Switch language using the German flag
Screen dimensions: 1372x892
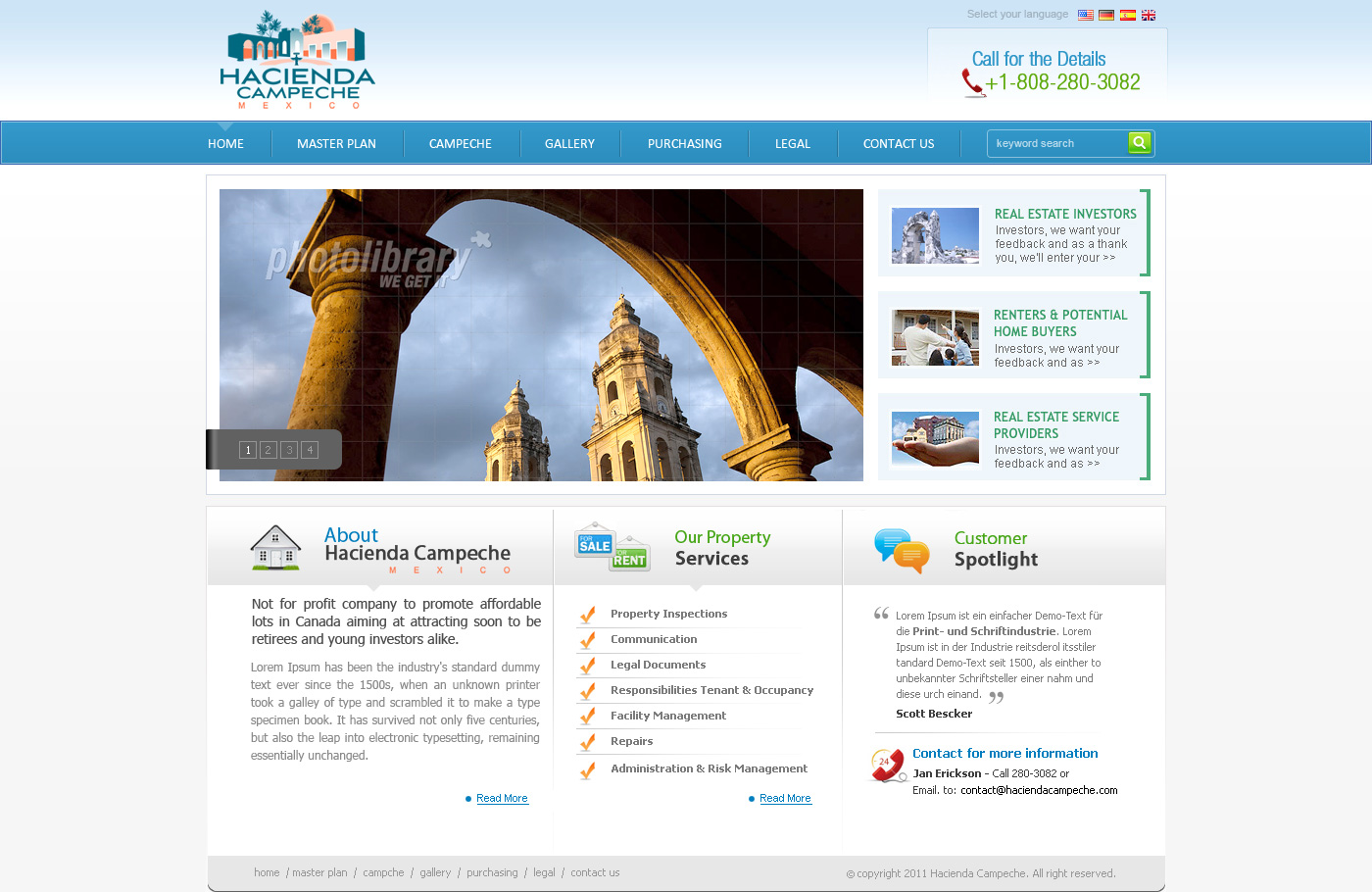1106,15
